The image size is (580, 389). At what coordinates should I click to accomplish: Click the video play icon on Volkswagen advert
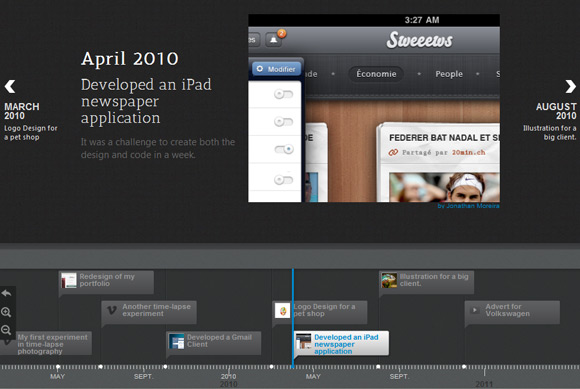475,310
